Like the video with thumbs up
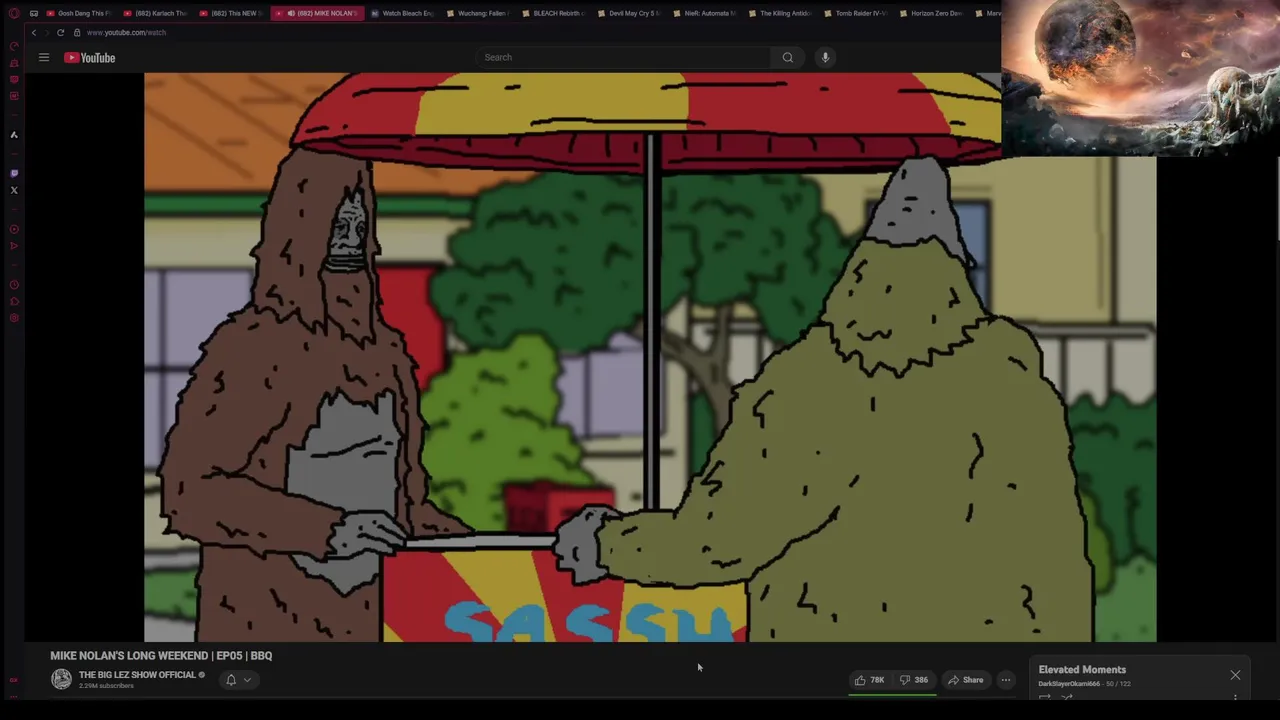 pyautogui.click(x=869, y=680)
